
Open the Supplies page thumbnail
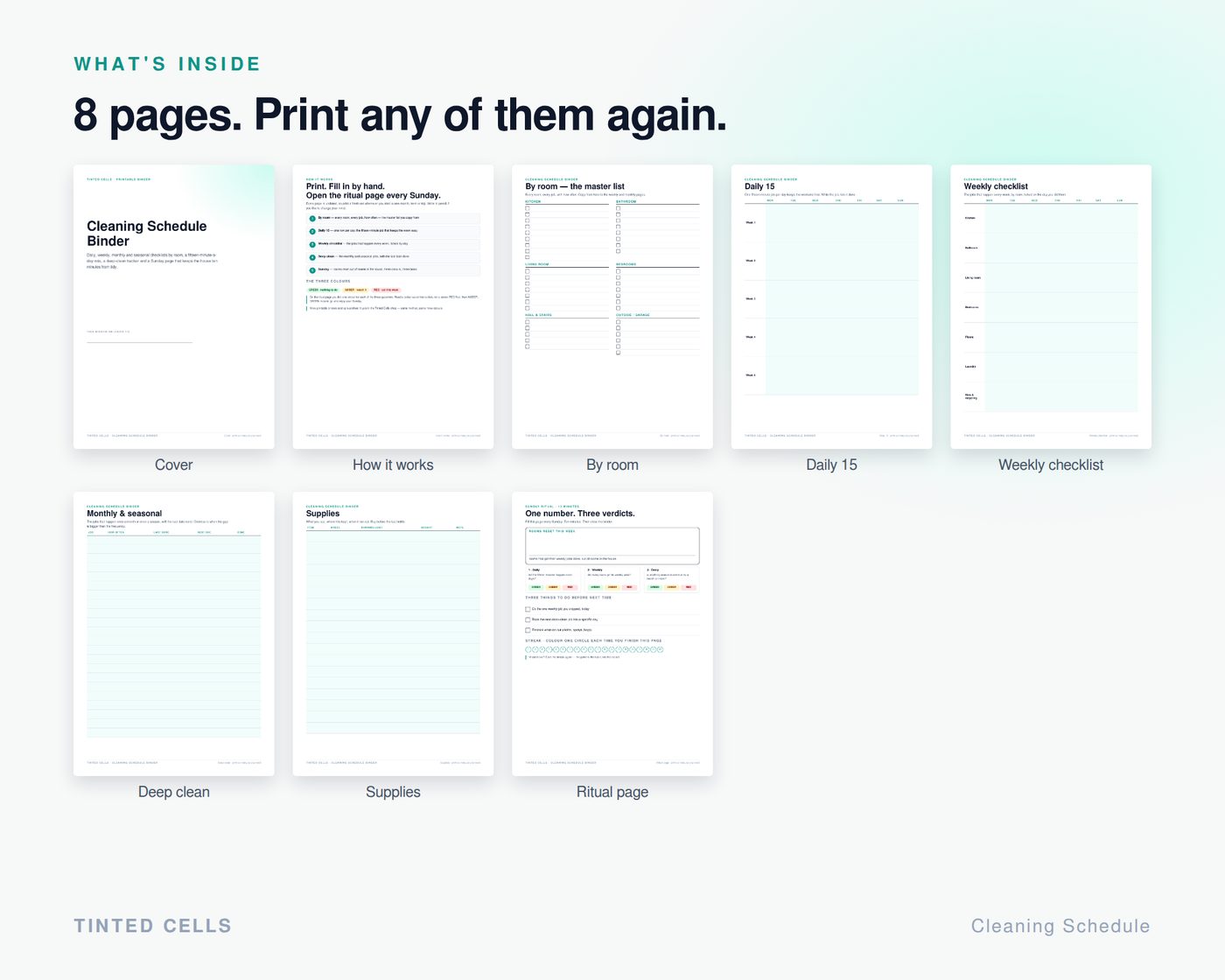[393, 633]
